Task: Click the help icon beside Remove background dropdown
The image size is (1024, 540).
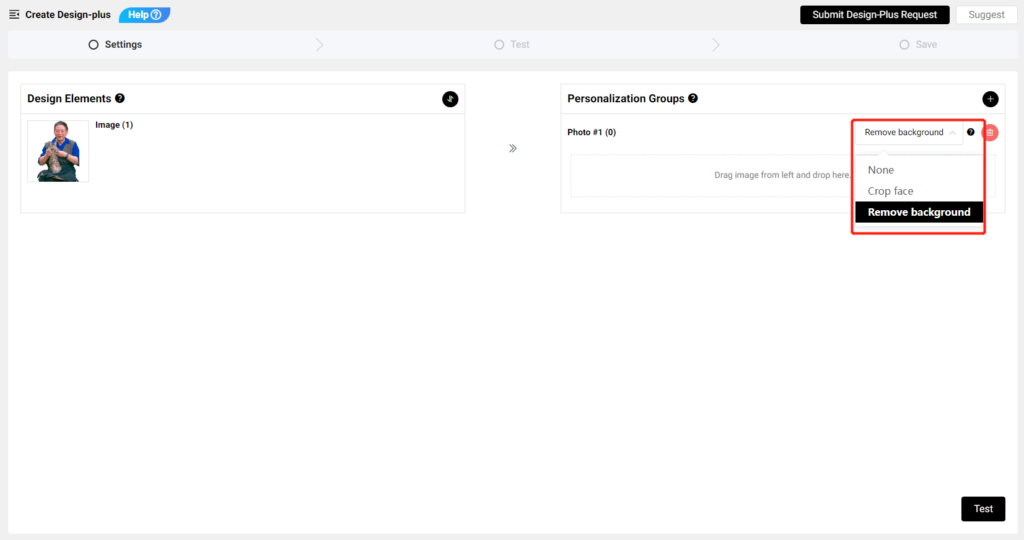Action: click(970, 132)
